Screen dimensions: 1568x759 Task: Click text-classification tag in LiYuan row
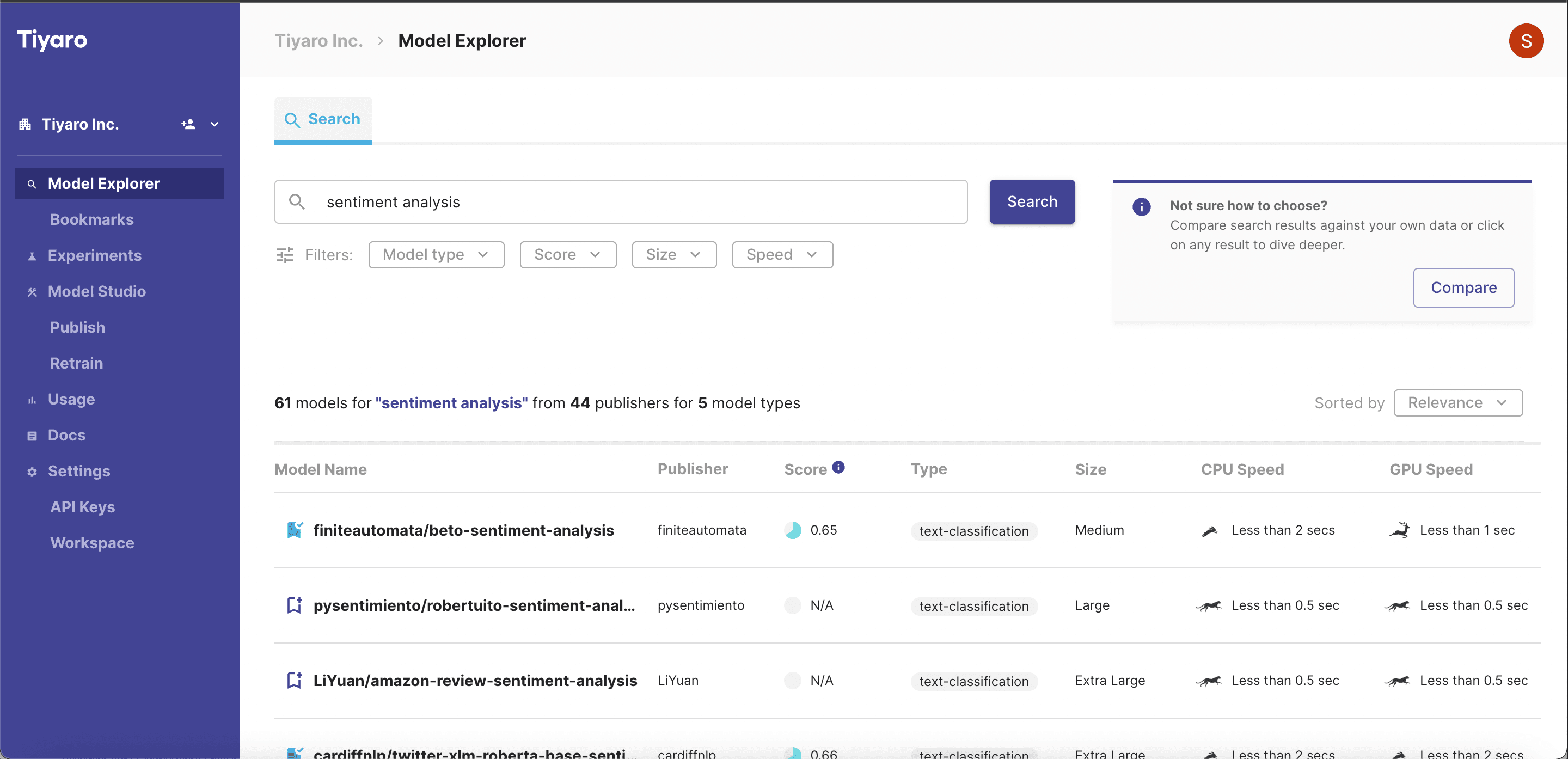click(974, 682)
